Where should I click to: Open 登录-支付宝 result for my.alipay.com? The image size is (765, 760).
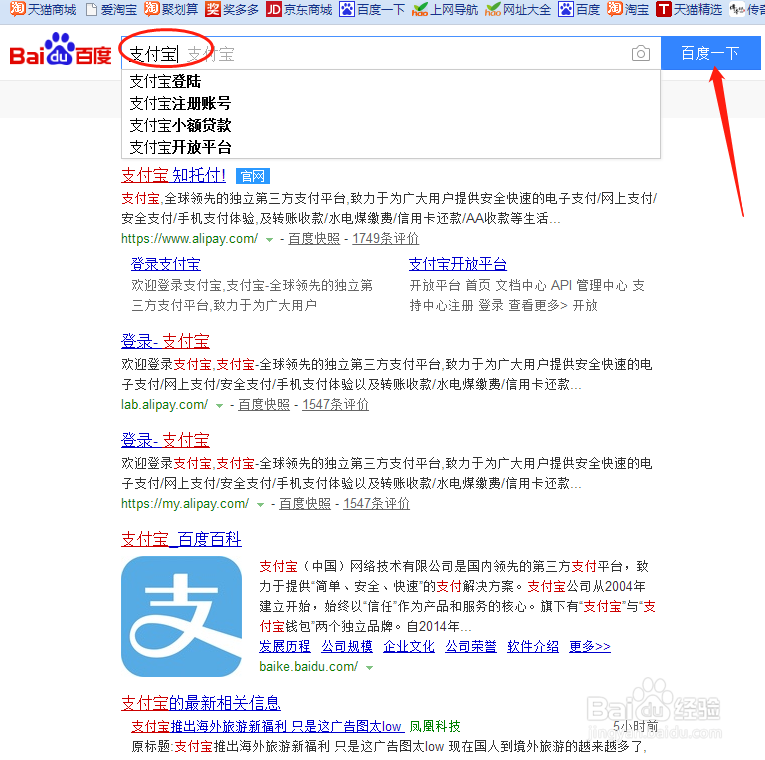point(165,440)
